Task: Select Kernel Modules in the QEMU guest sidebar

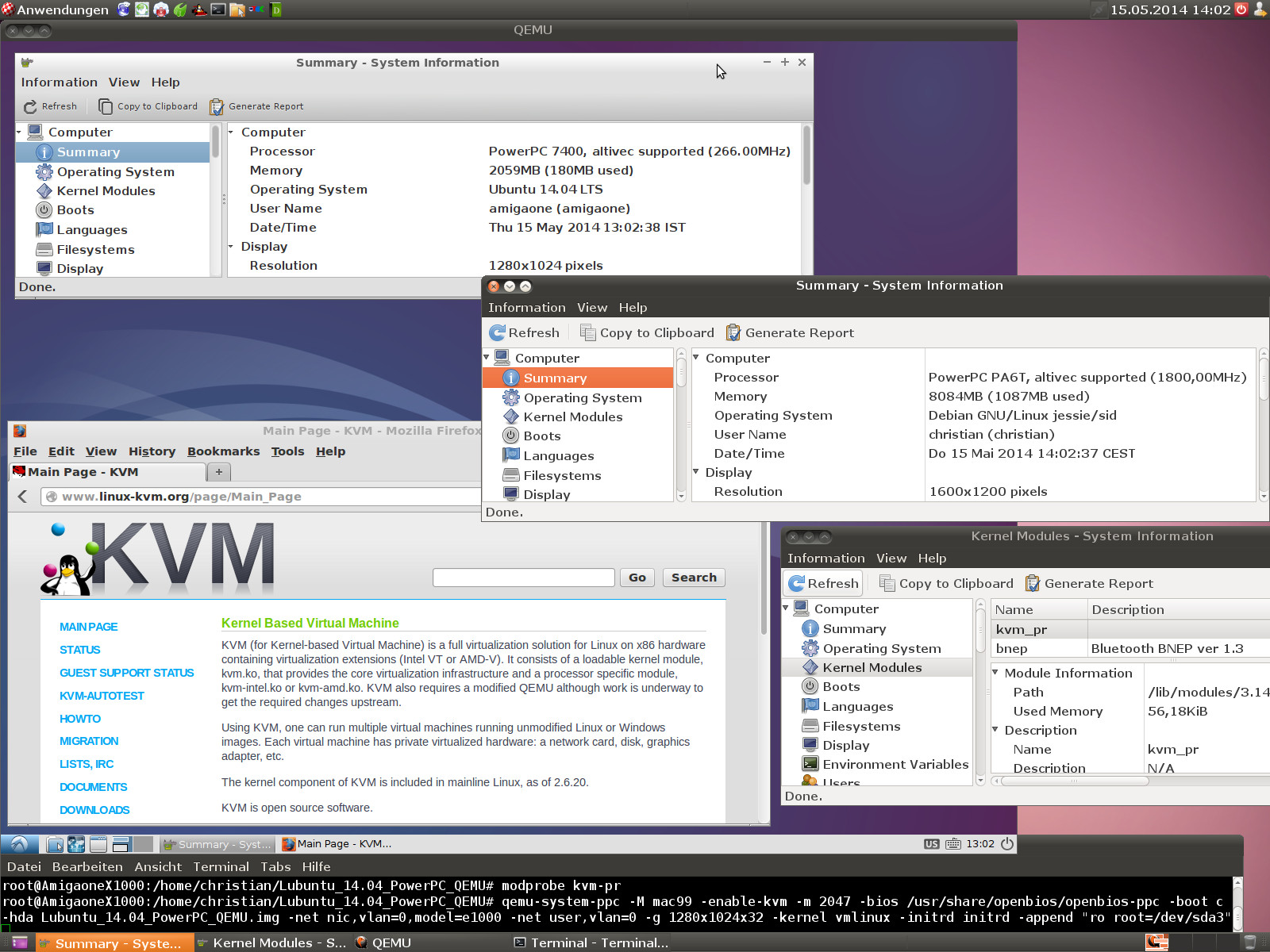Action: (x=106, y=191)
